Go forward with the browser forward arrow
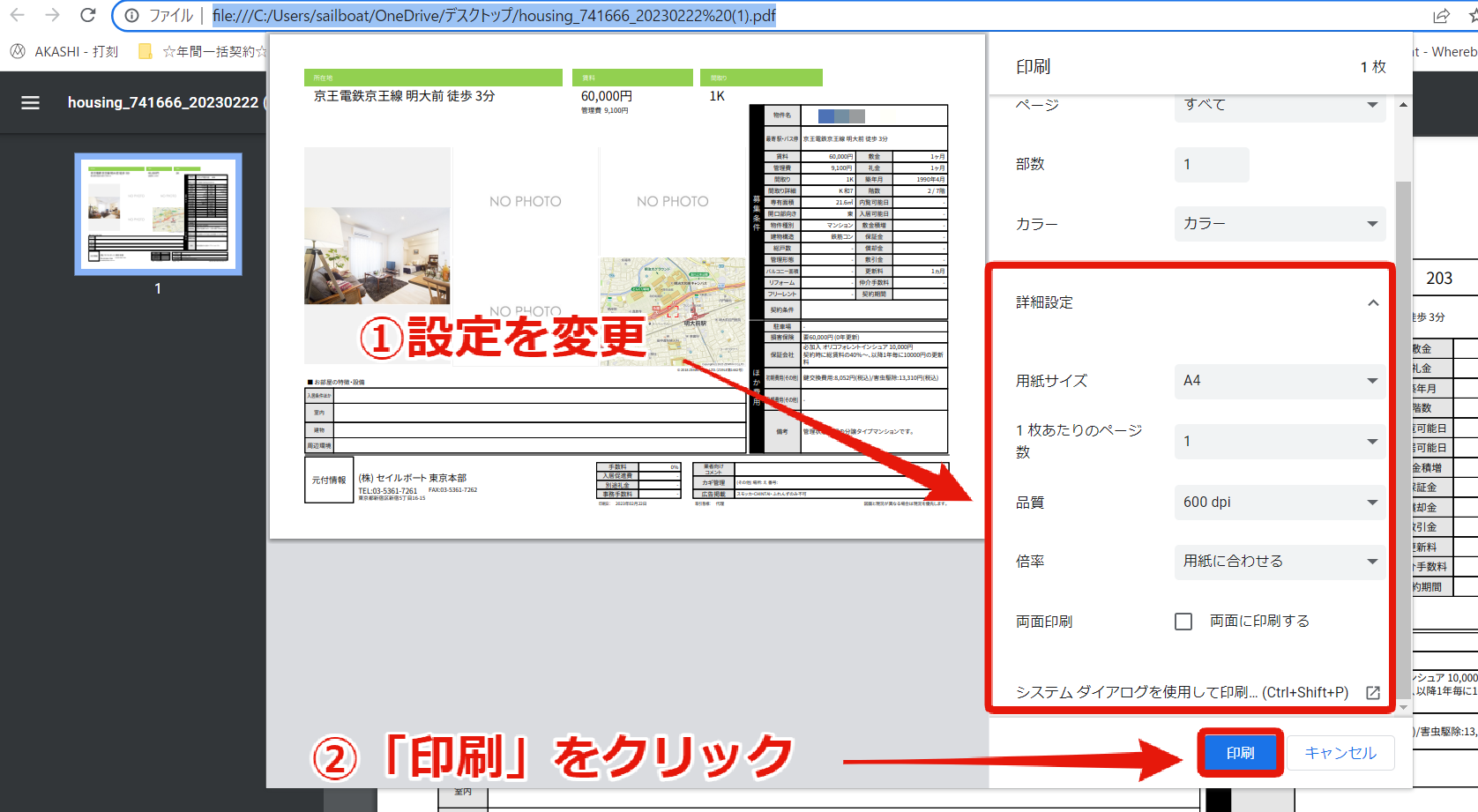The width and height of the screenshot is (1478, 812). click(53, 15)
